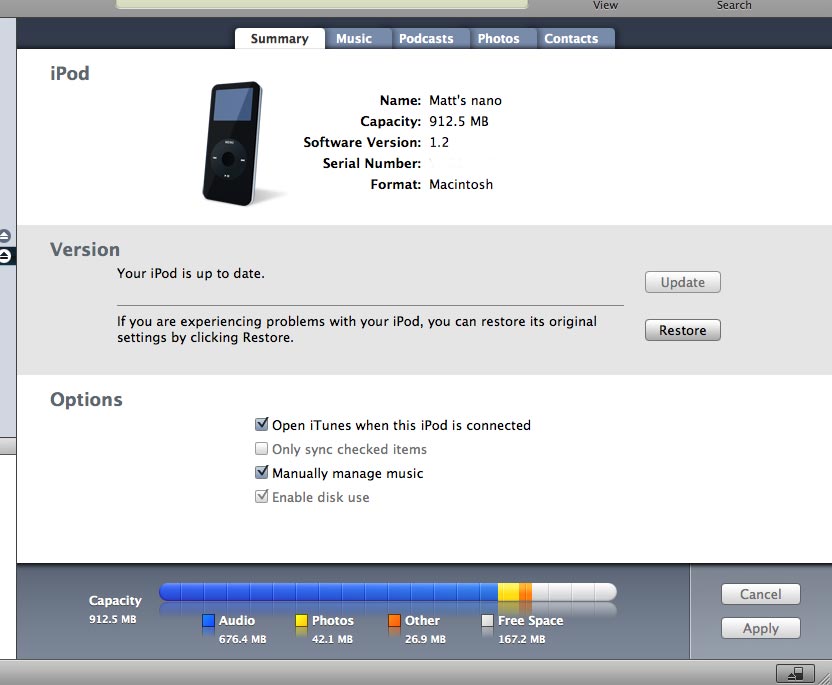Click the format value Macintosh
Viewport: 832px width, 685px height.
(461, 184)
